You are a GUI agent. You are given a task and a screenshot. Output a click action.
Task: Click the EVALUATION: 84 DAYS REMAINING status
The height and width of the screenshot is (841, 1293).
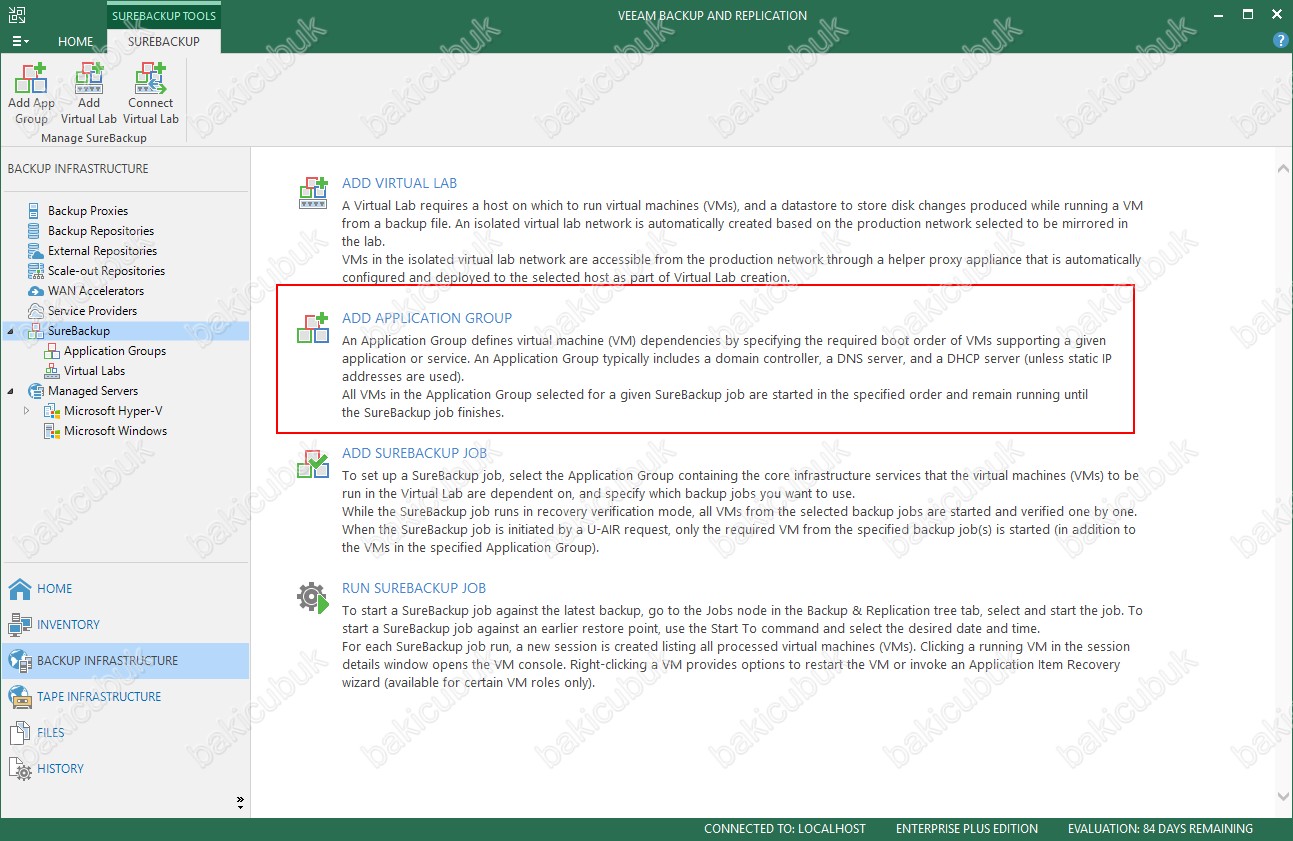pos(1160,829)
